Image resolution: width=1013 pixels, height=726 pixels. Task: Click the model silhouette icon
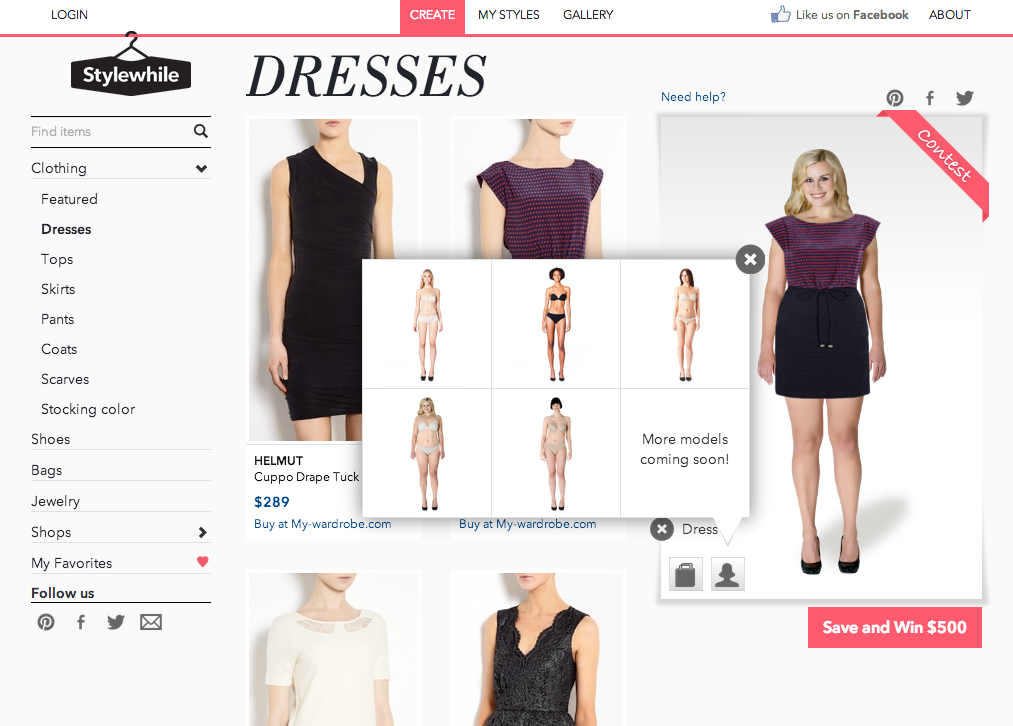(728, 574)
